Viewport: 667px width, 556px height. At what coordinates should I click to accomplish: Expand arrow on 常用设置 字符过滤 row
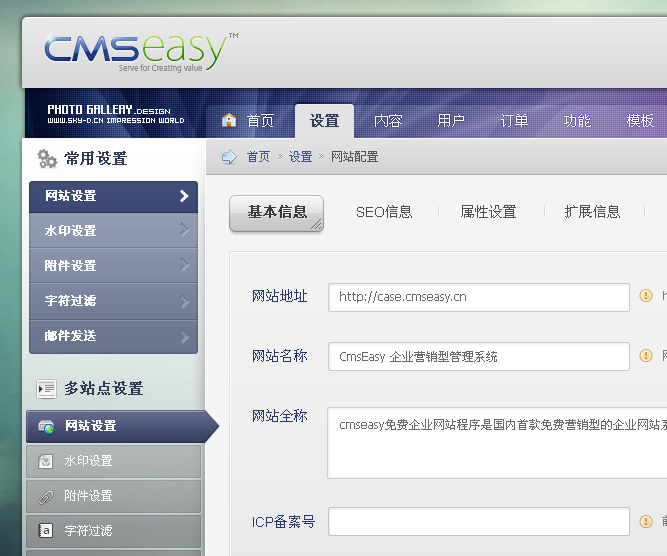tap(184, 302)
